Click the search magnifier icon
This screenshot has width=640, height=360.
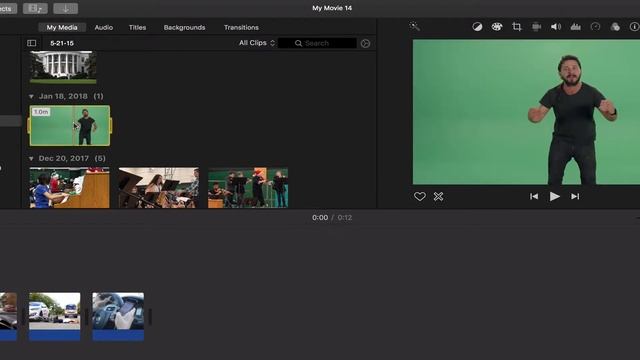click(298, 43)
